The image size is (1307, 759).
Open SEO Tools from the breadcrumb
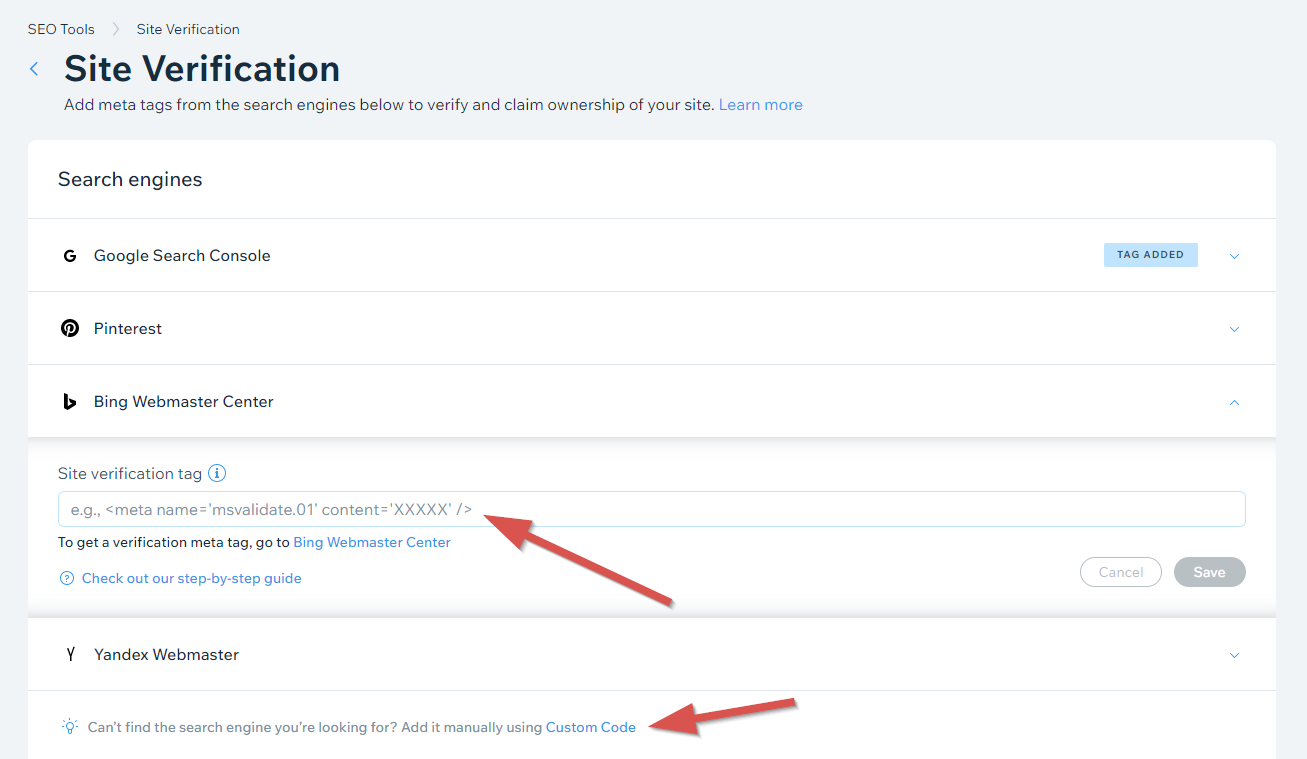[x=61, y=29]
